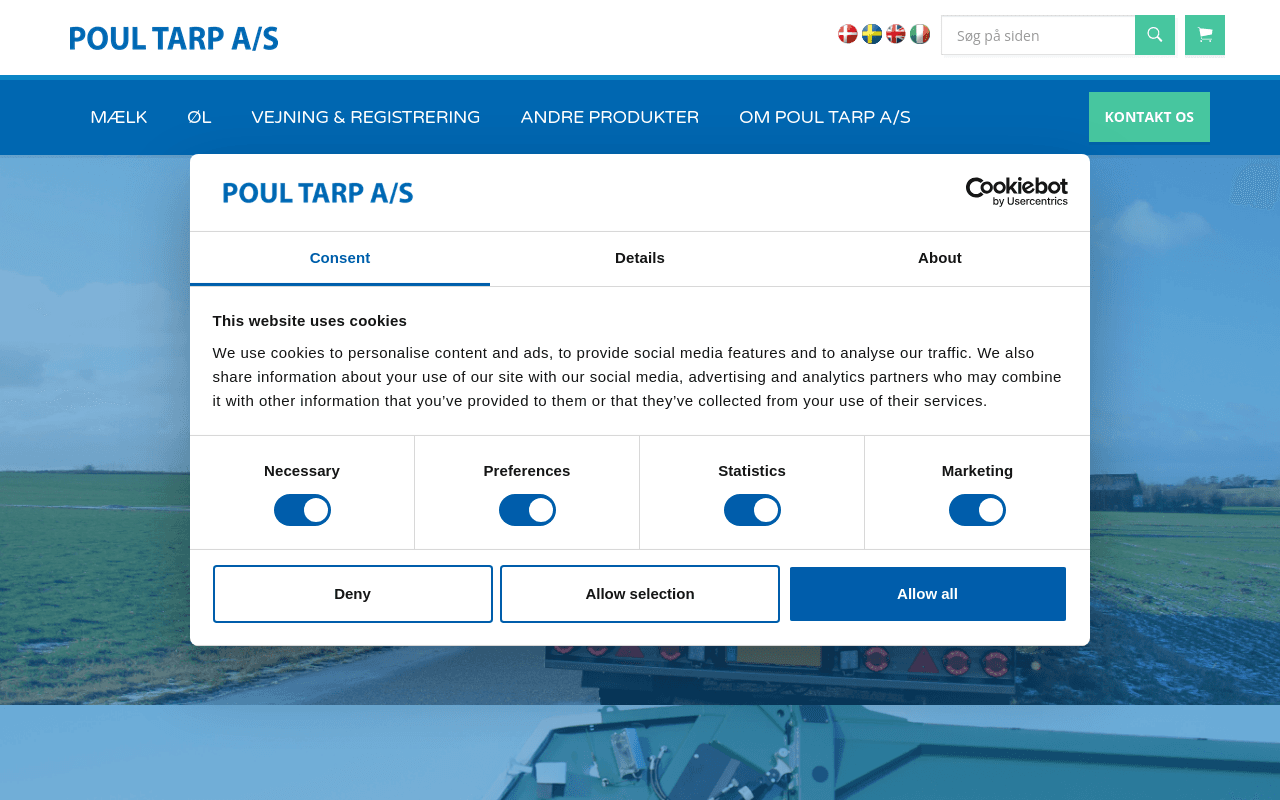Switch to the Details tab
The height and width of the screenshot is (800, 1280).
pyautogui.click(x=640, y=258)
